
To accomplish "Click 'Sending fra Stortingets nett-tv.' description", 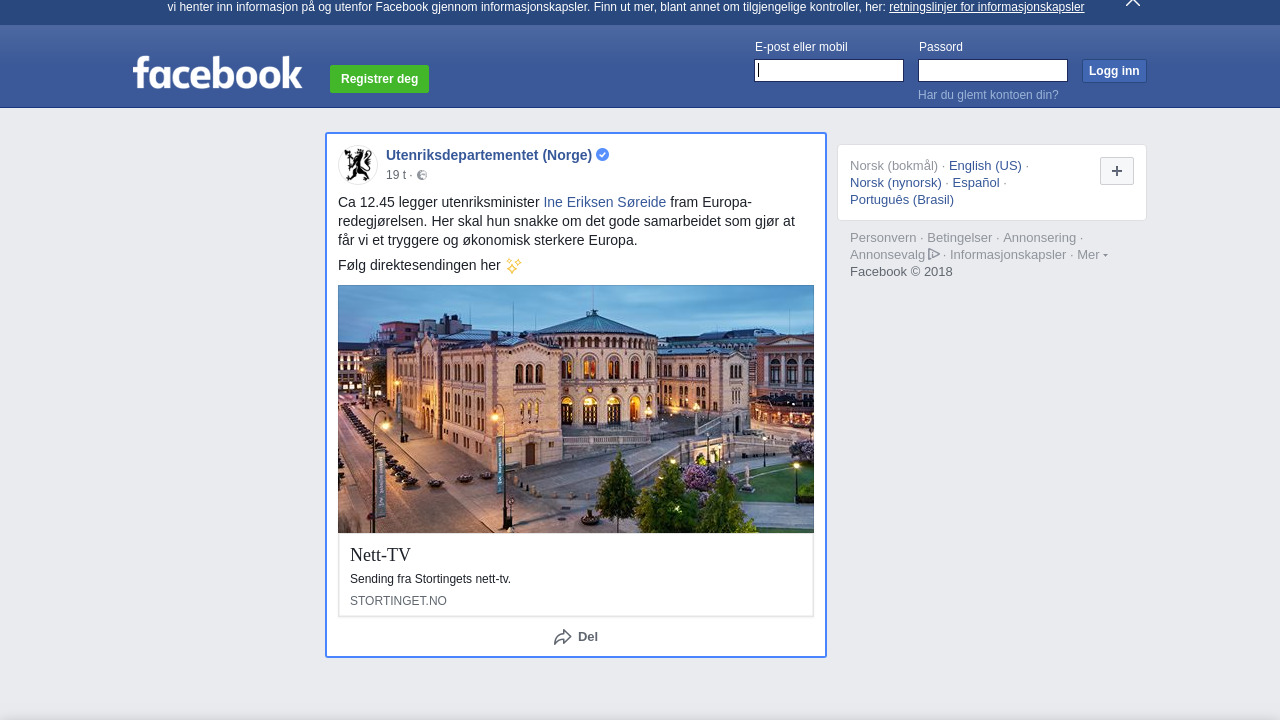I will coord(430,579).
